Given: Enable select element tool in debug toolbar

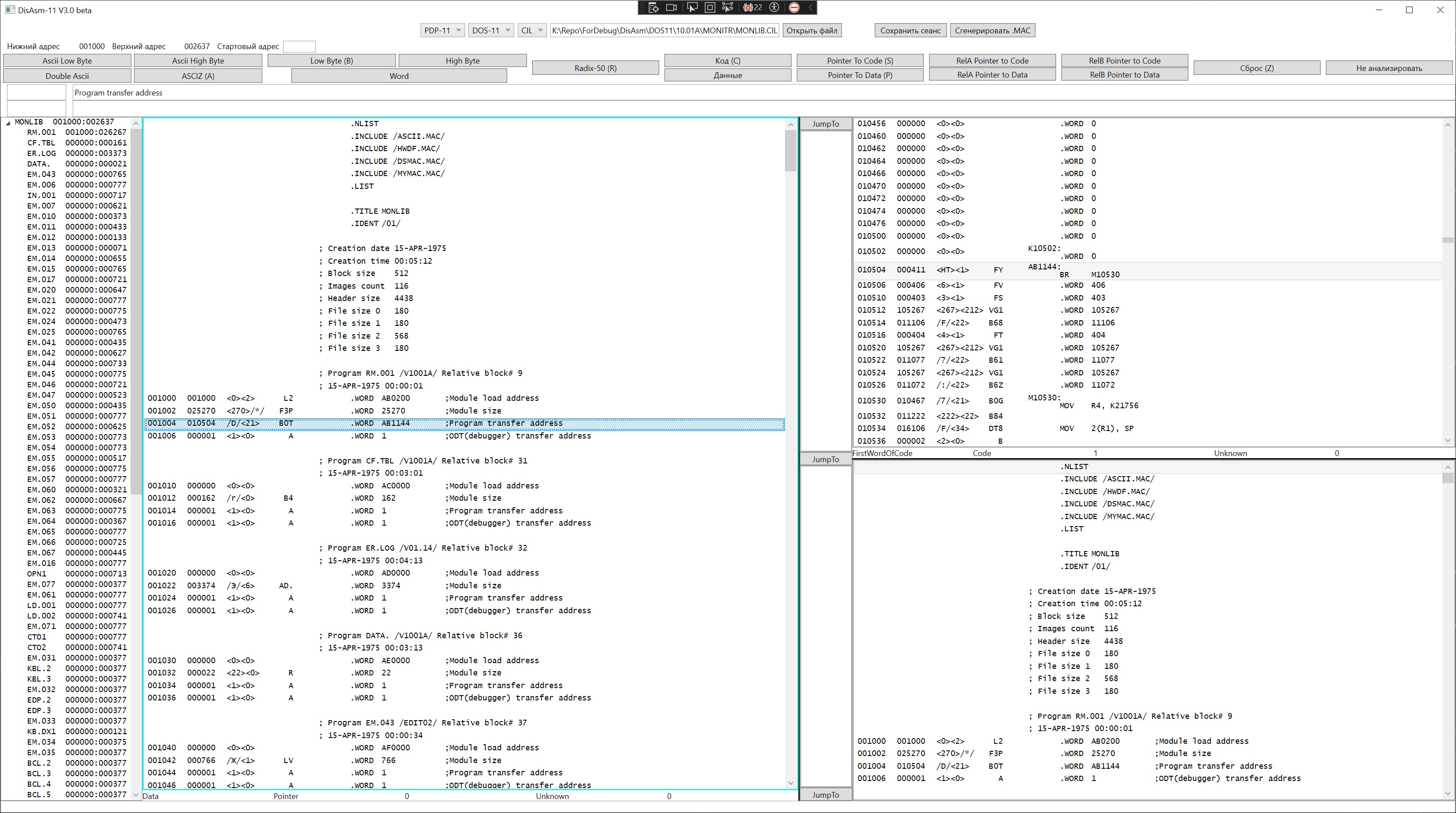Looking at the screenshot, I should tap(692, 7).
